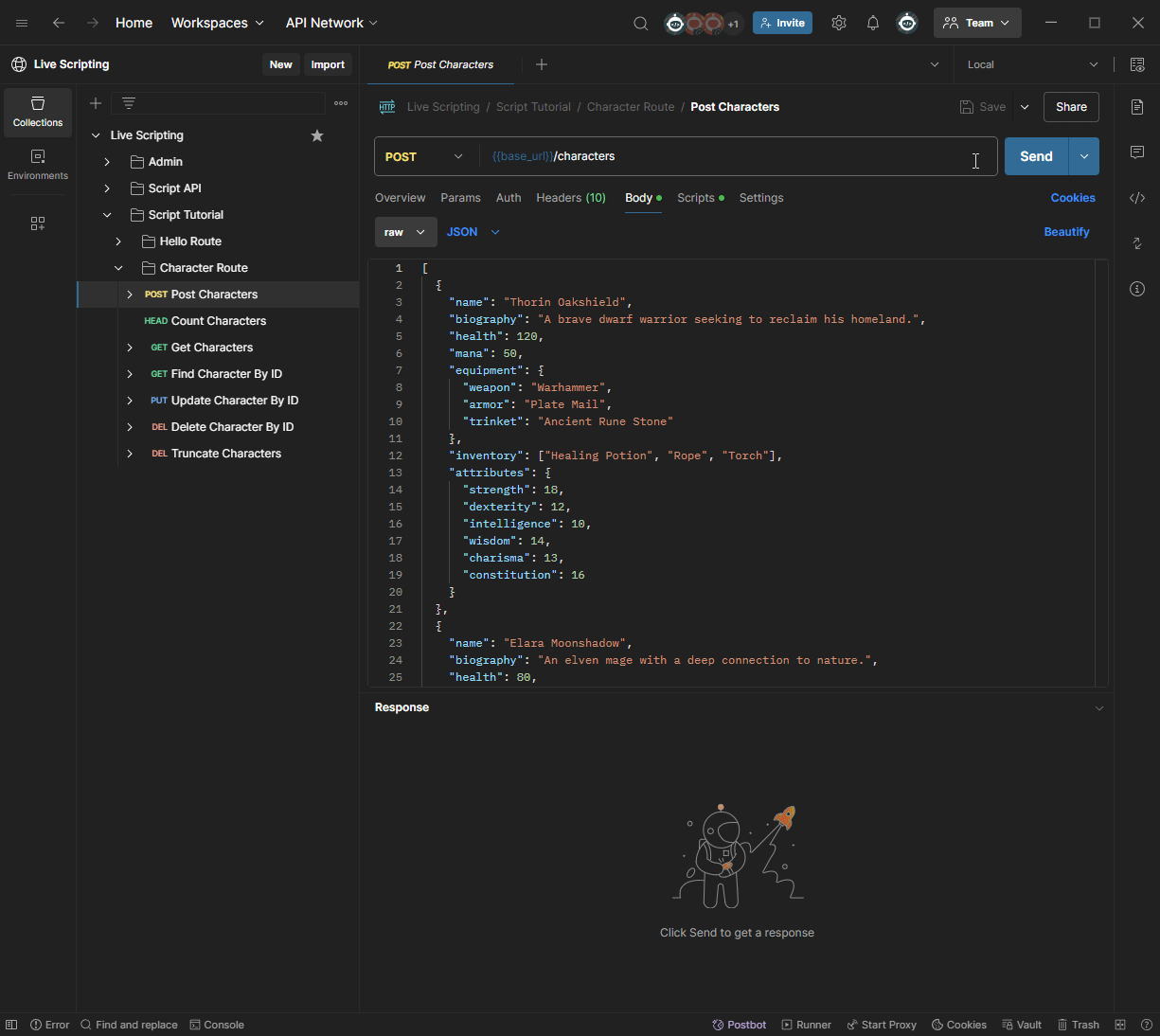Open the Local environment selector
This screenshot has height=1036, width=1160.
coord(1033,64)
